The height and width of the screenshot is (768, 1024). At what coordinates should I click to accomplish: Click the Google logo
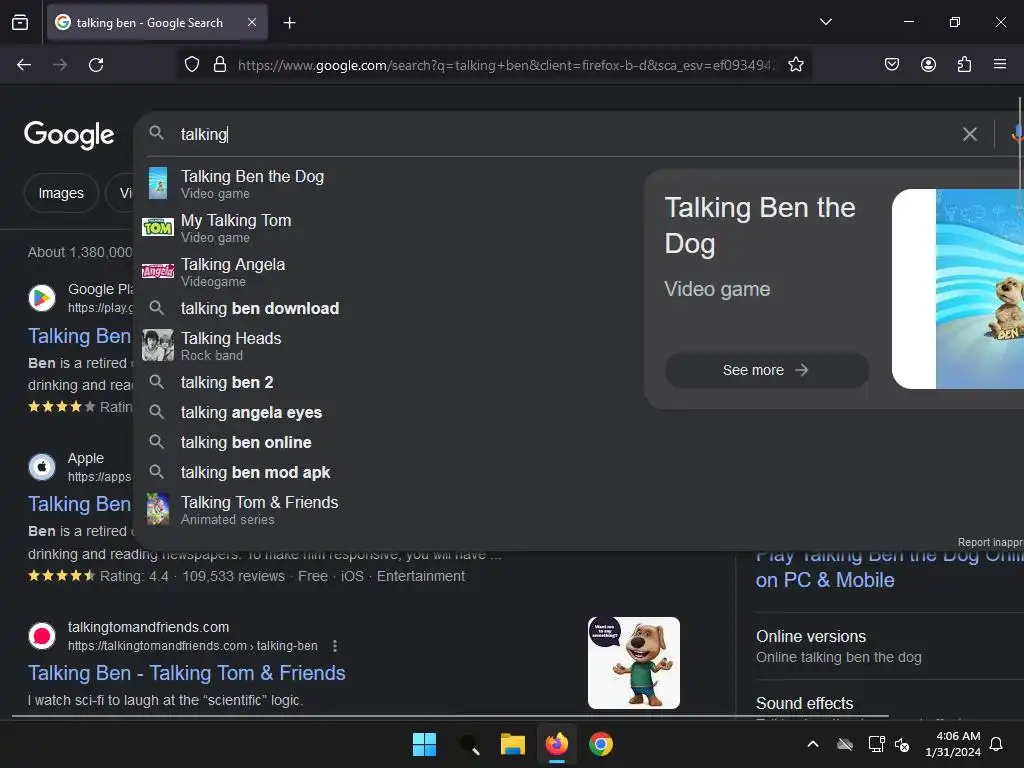[69, 135]
